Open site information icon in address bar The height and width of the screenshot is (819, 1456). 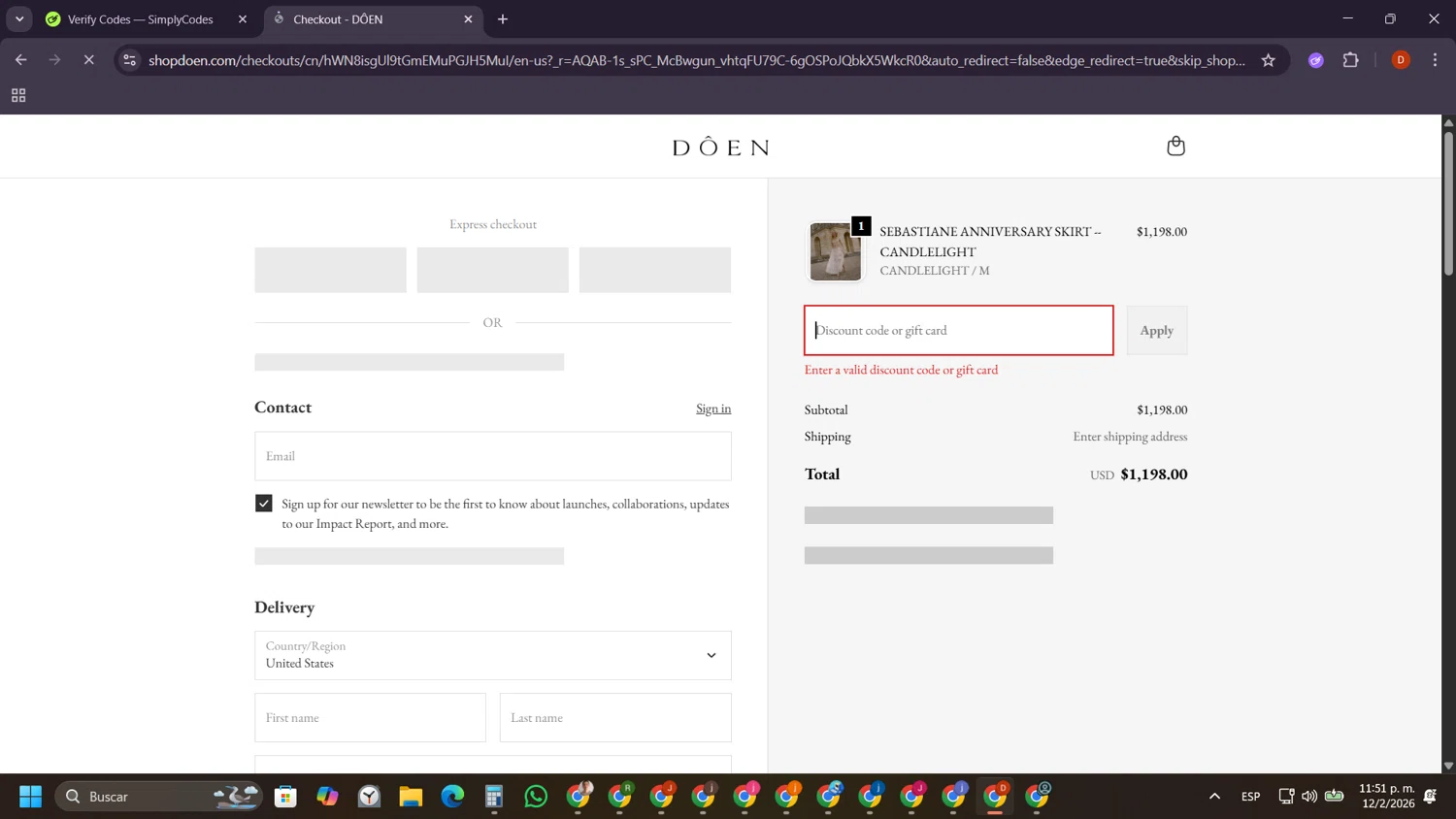130,60
